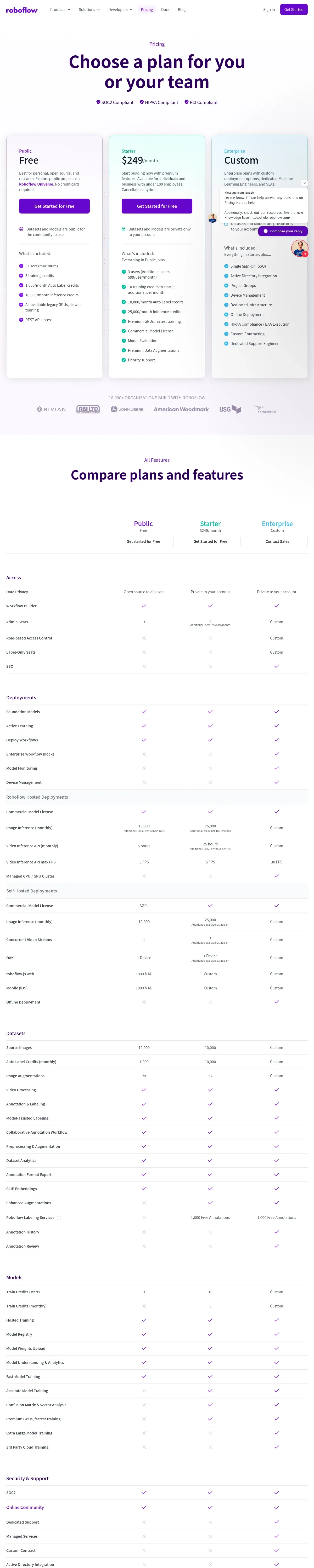Click the Contact Sales button
The height and width of the screenshot is (1568, 314).
[277, 541]
